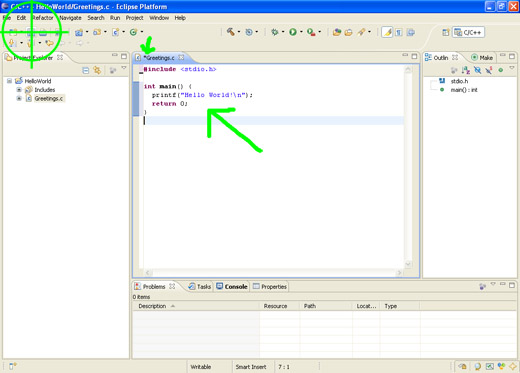Select the Includes folder item
This screenshot has height=373, width=520.
45,90
